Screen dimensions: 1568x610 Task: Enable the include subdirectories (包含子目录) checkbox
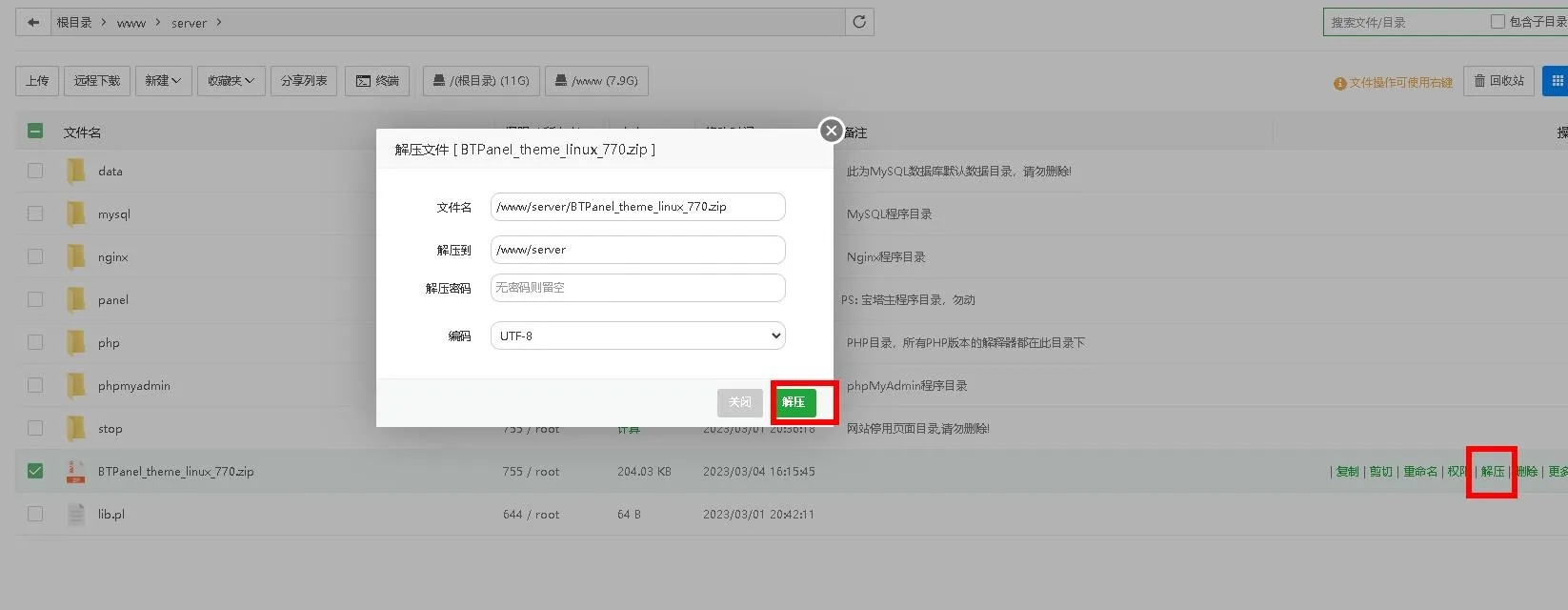click(1498, 21)
